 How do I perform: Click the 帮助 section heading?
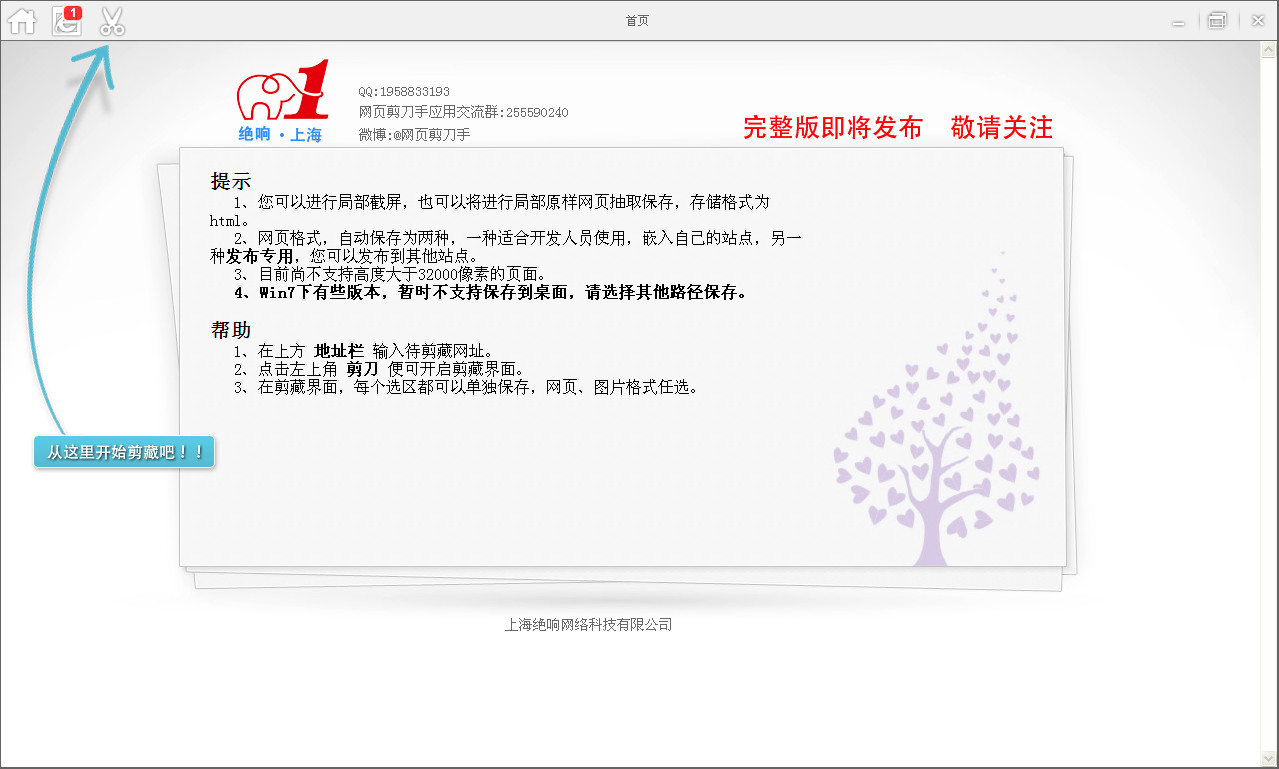click(x=231, y=330)
